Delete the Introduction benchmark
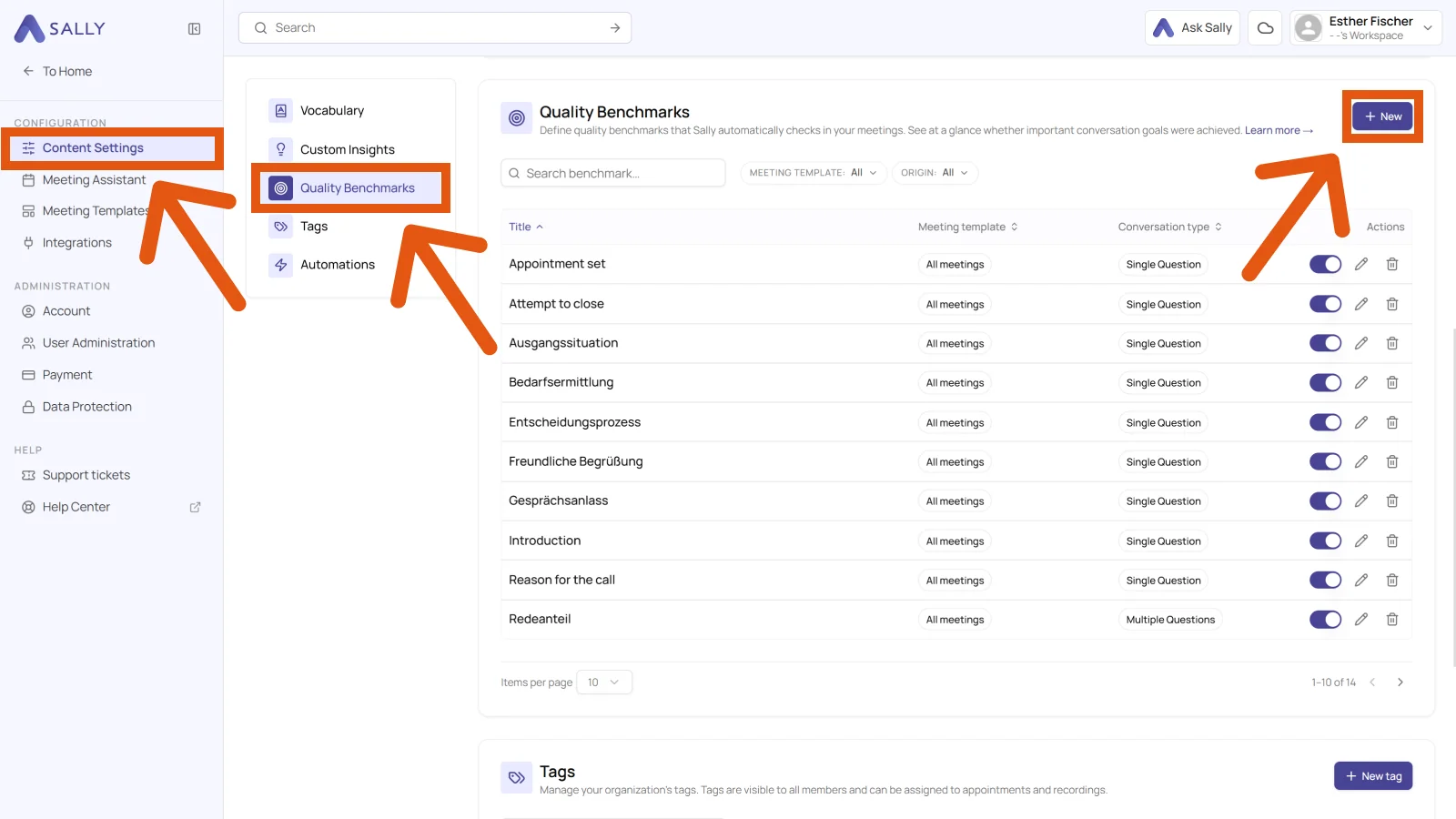 pos(1392,541)
